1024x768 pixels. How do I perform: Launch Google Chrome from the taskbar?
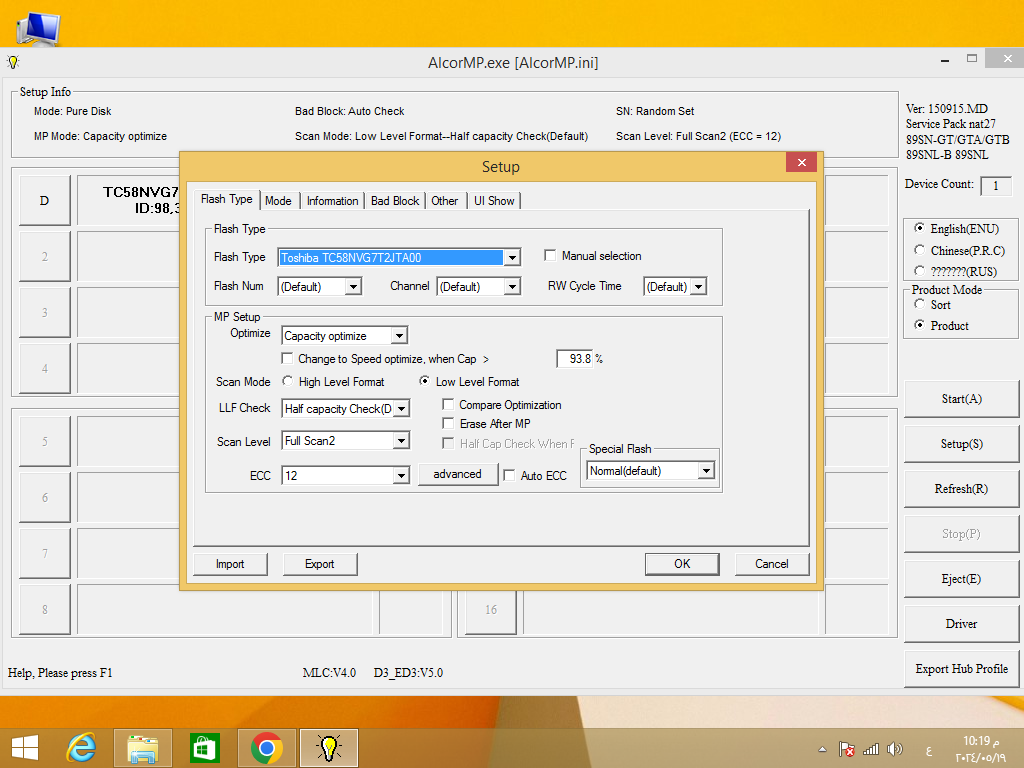(x=266, y=748)
